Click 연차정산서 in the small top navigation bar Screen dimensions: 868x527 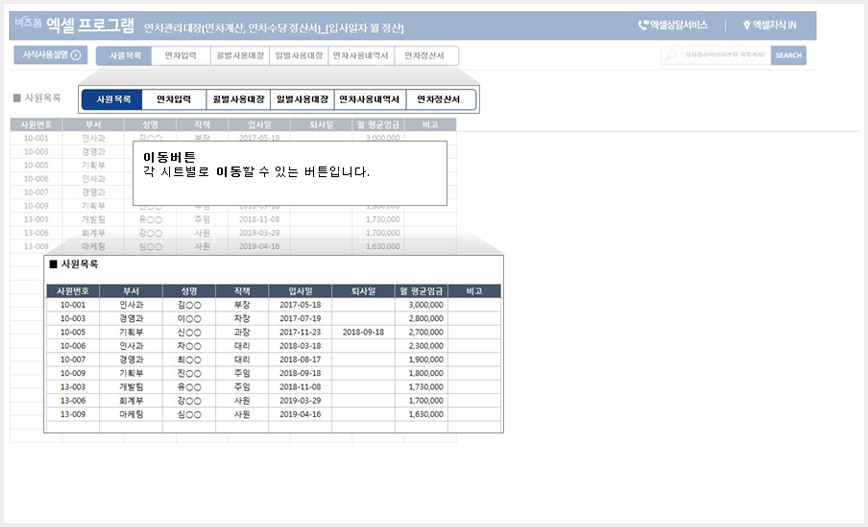pos(426,56)
